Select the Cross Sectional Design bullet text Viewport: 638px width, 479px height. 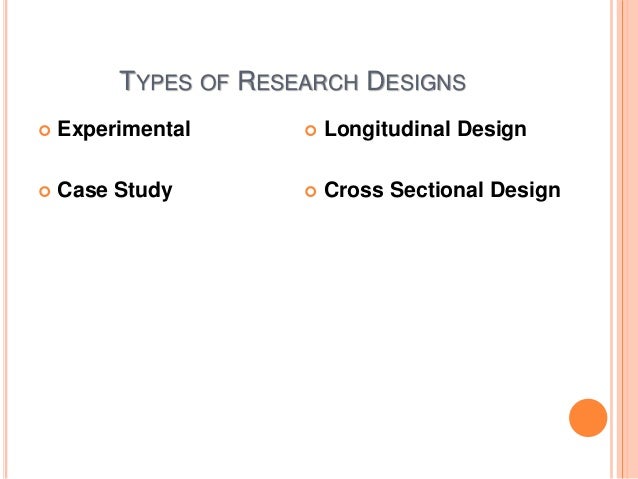coord(442,190)
